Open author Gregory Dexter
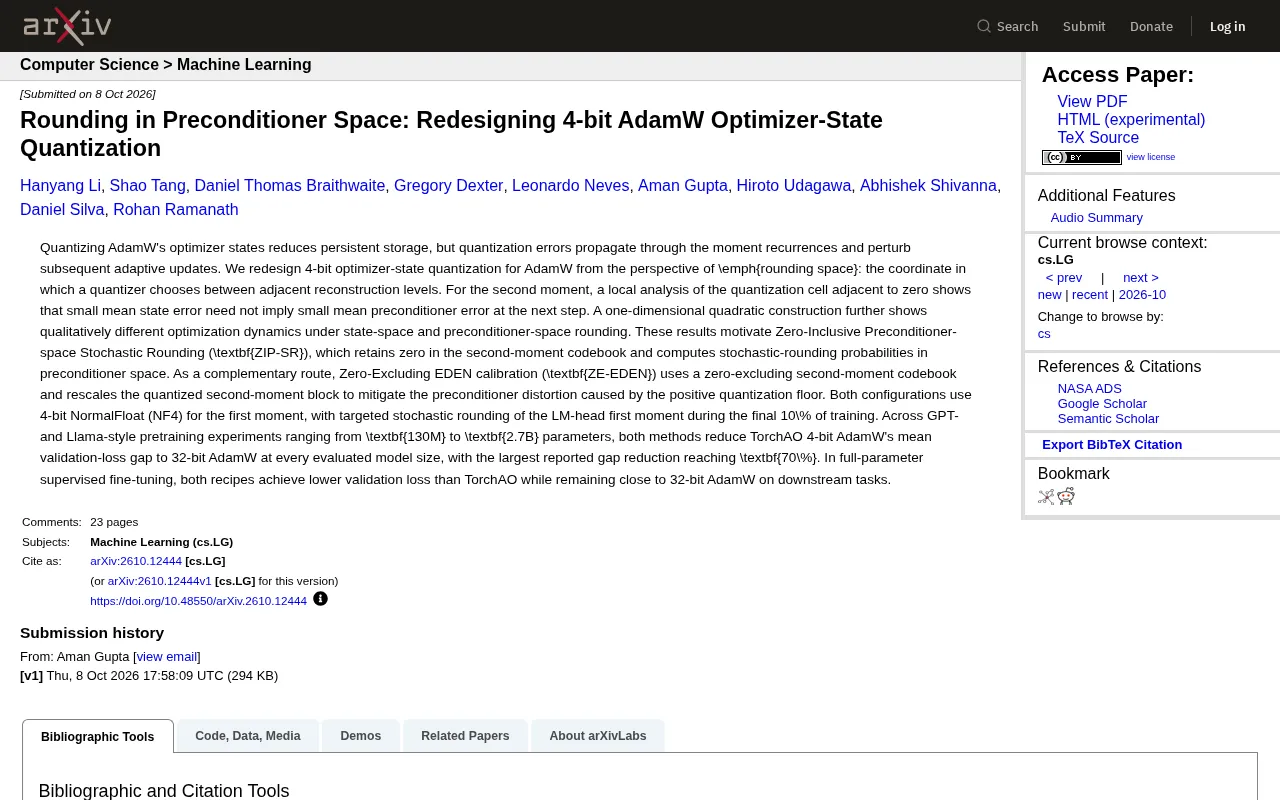Viewport: 1280px width, 800px height. (x=448, y=186)
